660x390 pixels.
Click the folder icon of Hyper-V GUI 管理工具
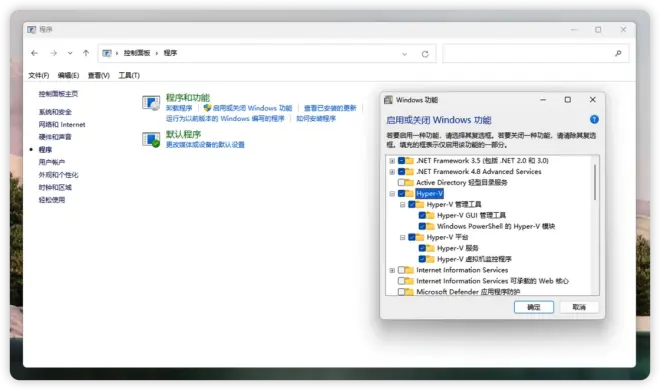(430, 215)
